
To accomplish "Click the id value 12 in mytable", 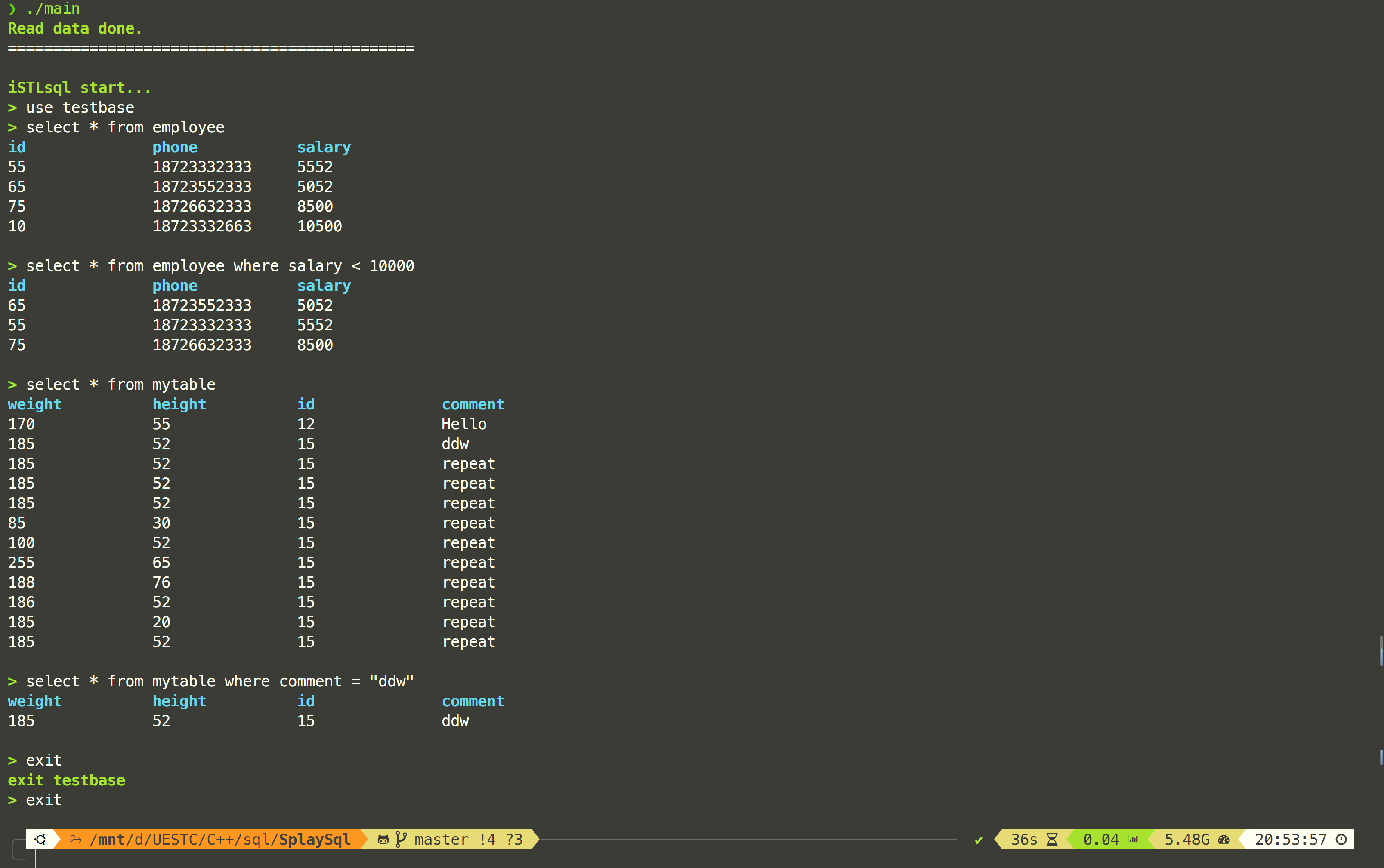I will point(306,424).
